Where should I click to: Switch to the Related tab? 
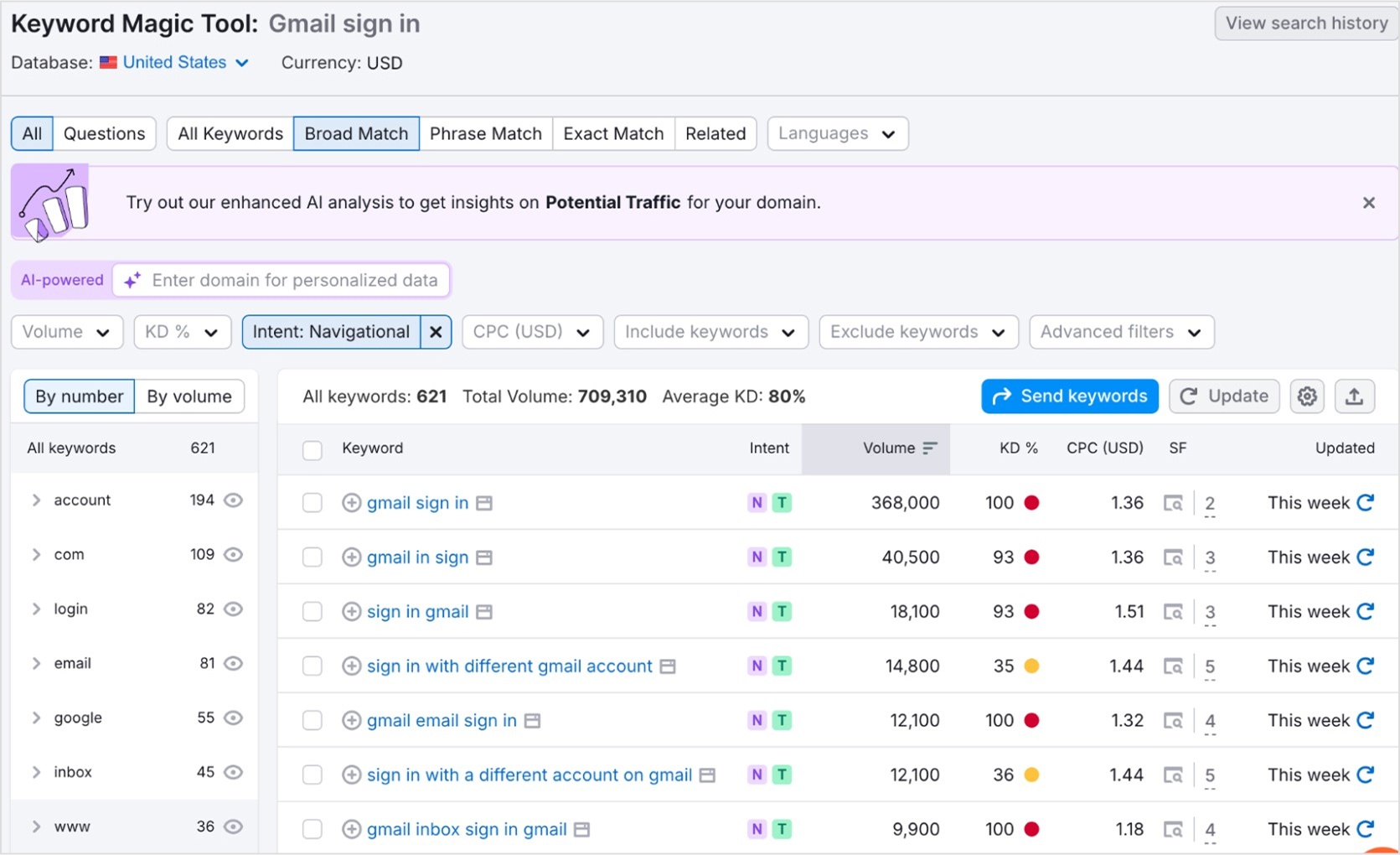[x=715, y=133]
